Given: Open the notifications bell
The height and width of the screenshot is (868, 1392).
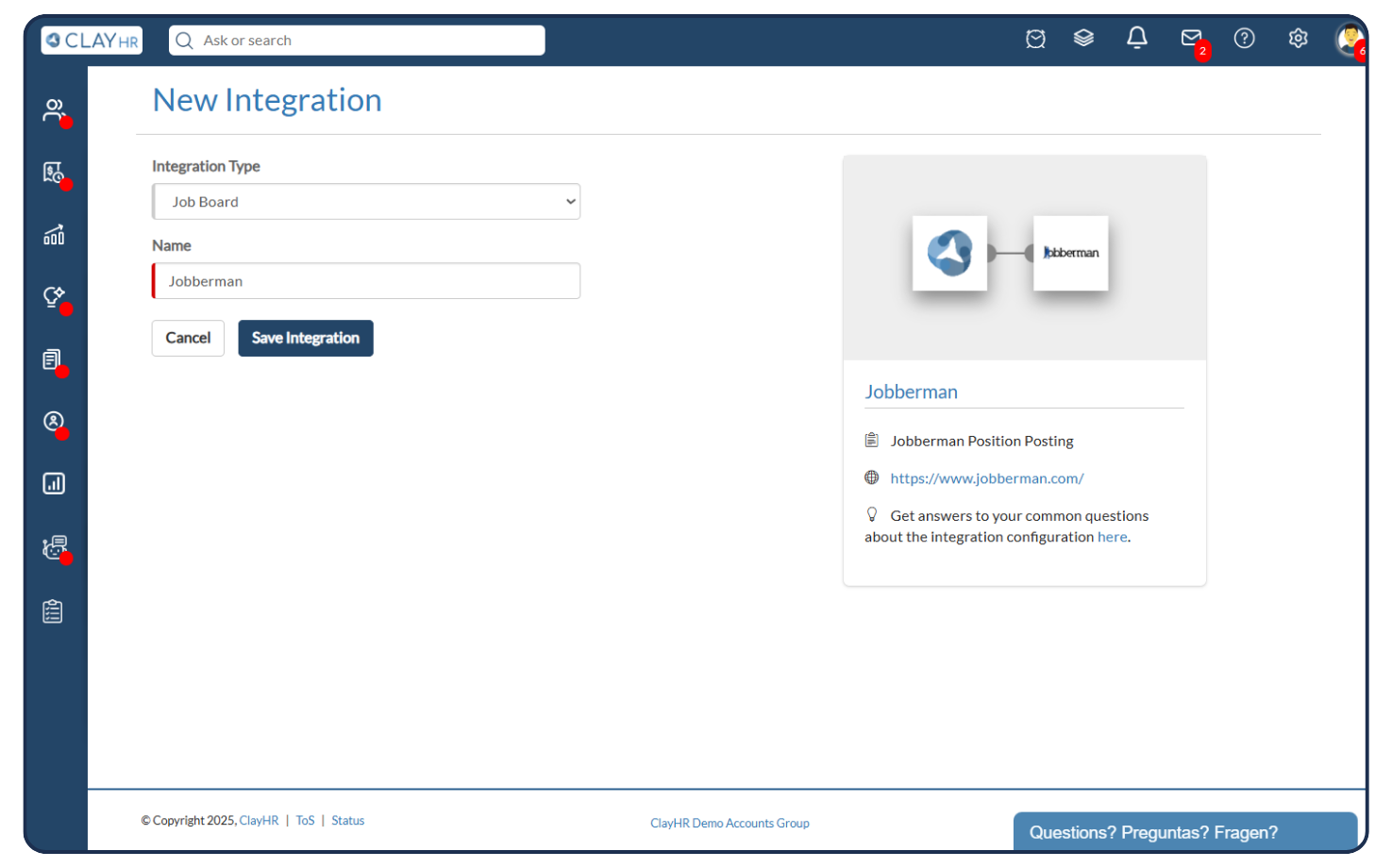Looking at the screenshot, I should (1137, 38).
